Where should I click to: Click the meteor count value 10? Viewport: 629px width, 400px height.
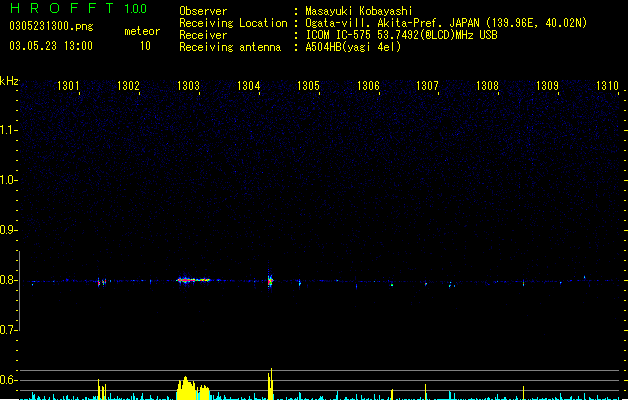[145, 46]
